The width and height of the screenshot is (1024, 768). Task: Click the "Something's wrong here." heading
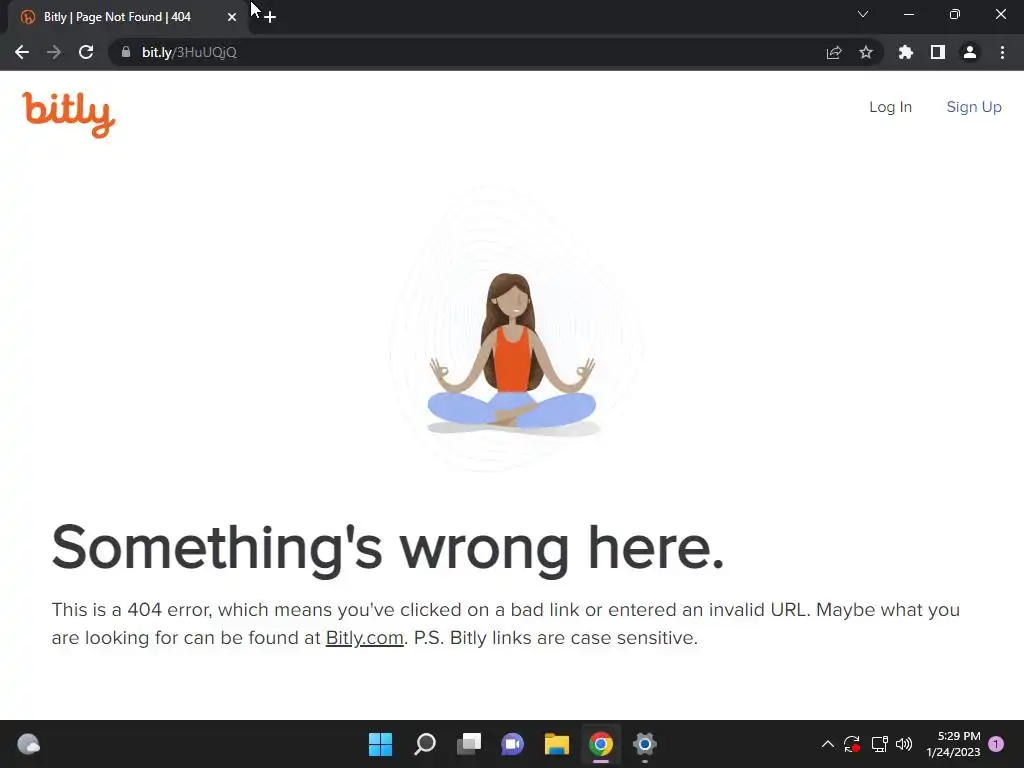click(x=388, y=549)
